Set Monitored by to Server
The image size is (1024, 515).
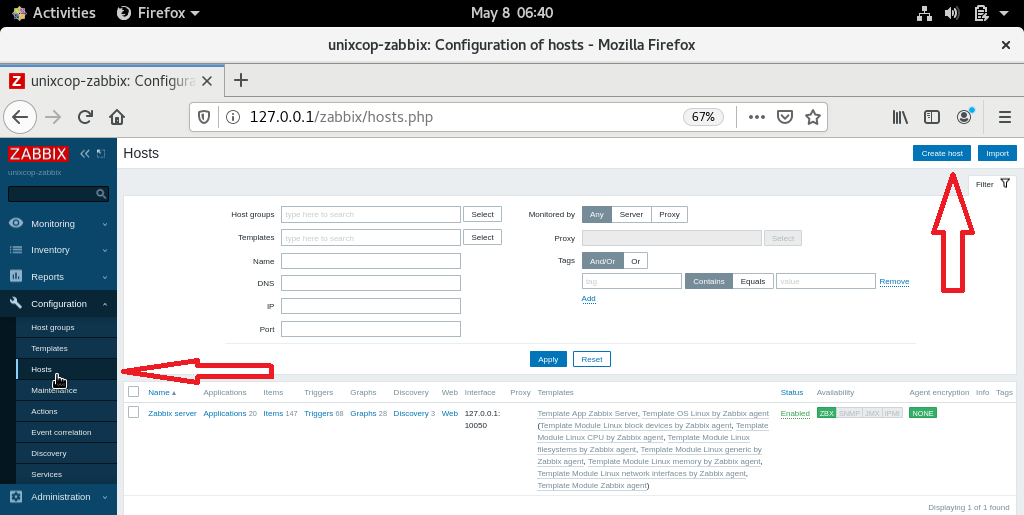click(x=632, y=214)
